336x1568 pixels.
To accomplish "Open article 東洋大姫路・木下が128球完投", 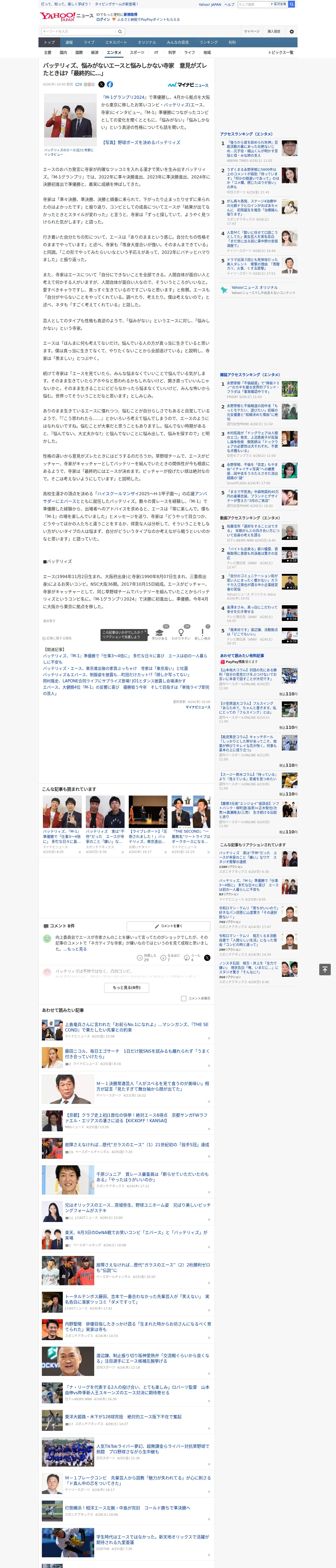I will [124, 1416].
